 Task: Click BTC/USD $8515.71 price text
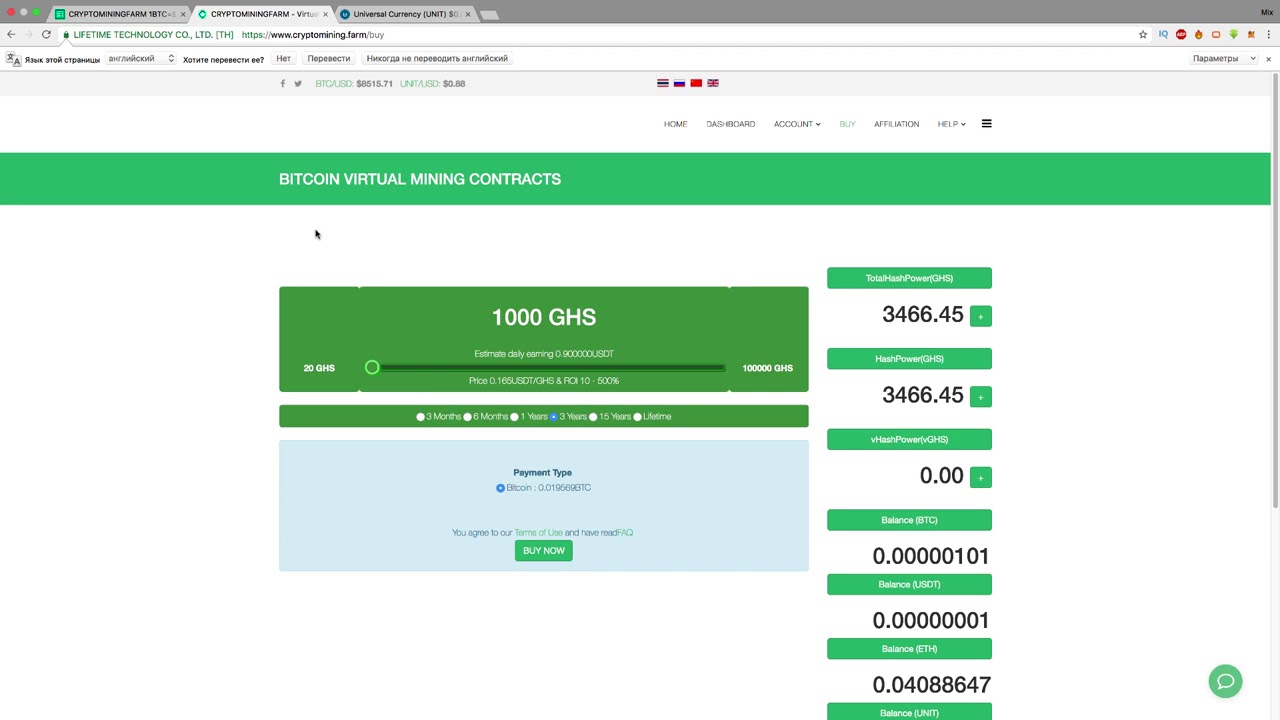[x=354, y=84]
